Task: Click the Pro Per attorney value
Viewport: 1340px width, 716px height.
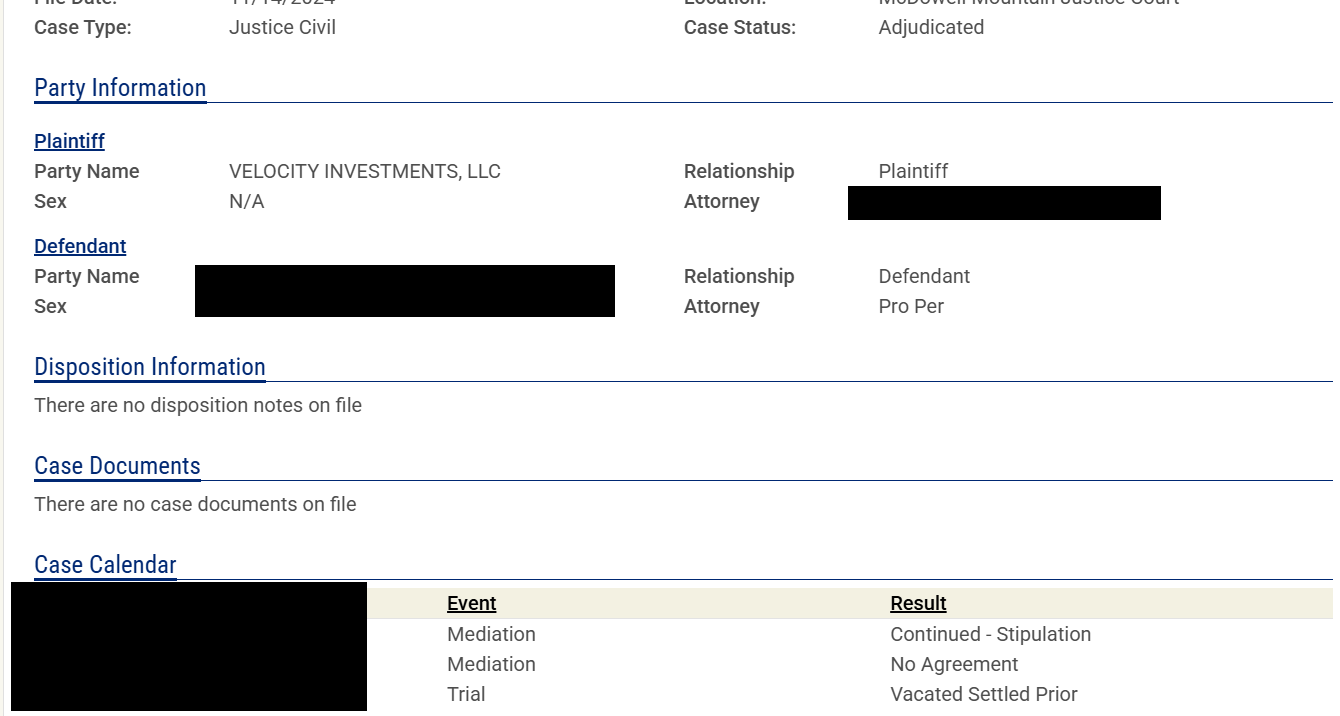Action: pyautogui.click(x=911, y=306)
